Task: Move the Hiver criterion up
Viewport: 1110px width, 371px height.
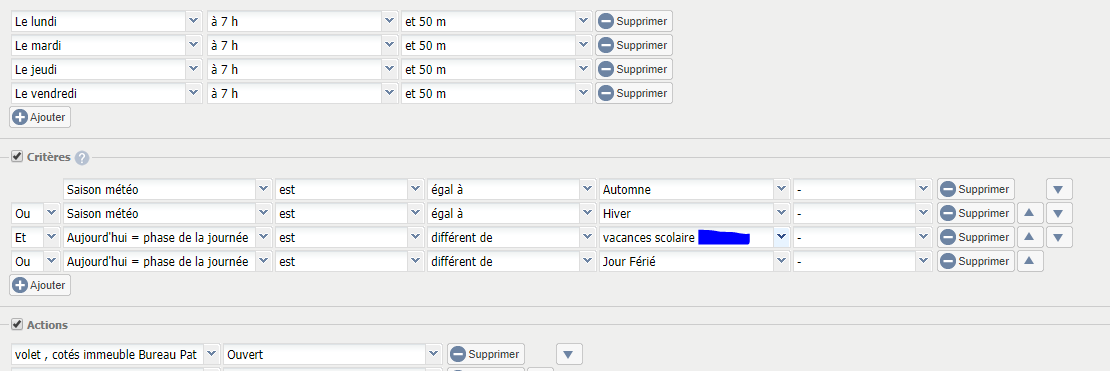Action: click(1030, 213)
